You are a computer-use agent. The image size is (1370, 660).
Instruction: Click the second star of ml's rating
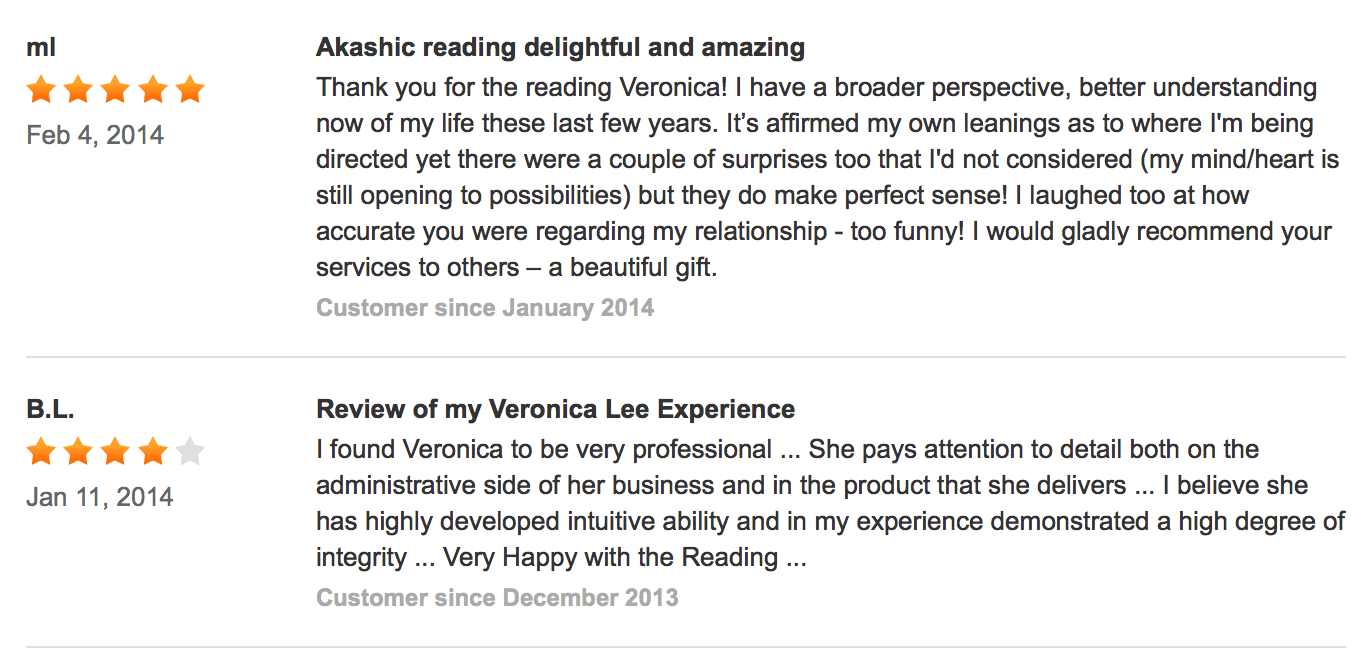pyautogui.click(x=78, y=90)
